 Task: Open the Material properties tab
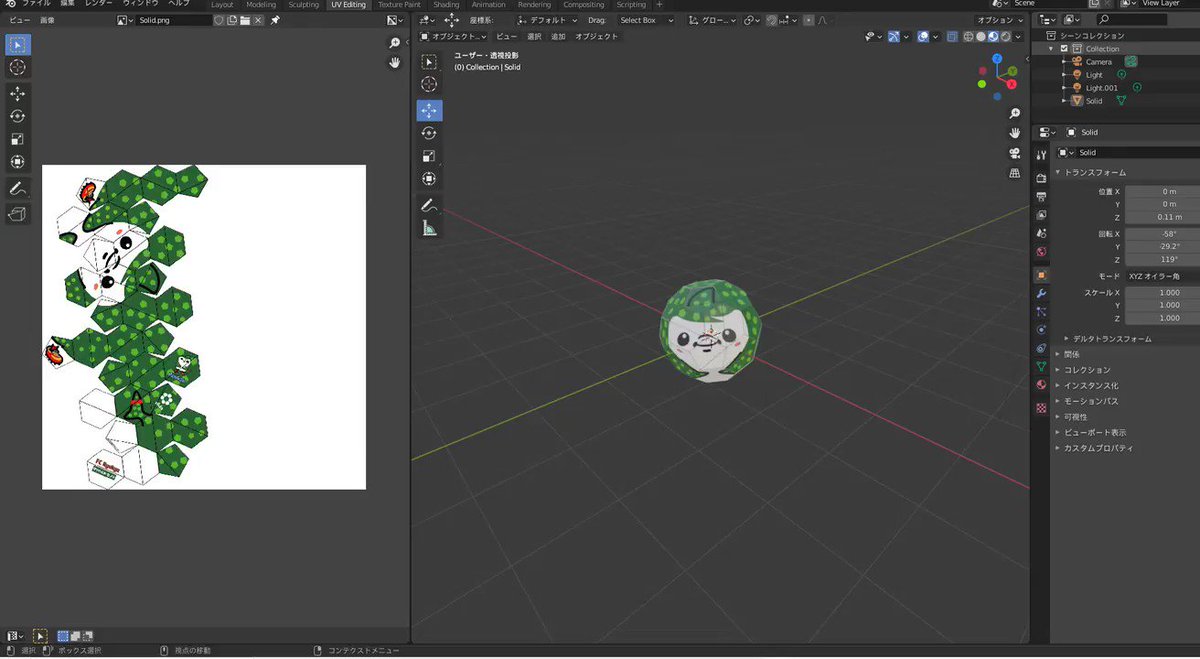tap(1041, 385)
